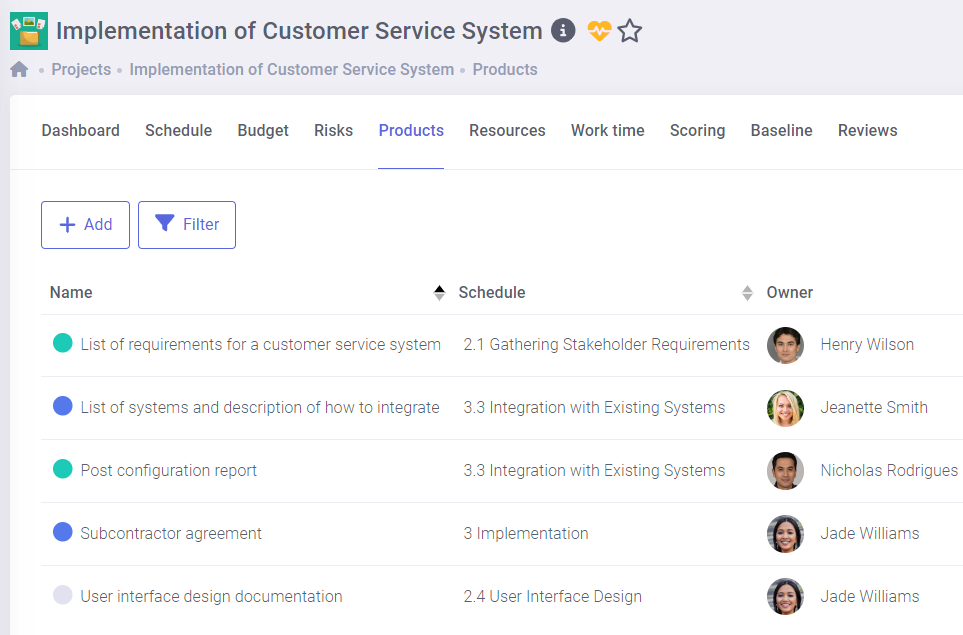Click green status dot for Post configuration report
Viewport: 963px width, 635px height.
(x=62, y=469)
